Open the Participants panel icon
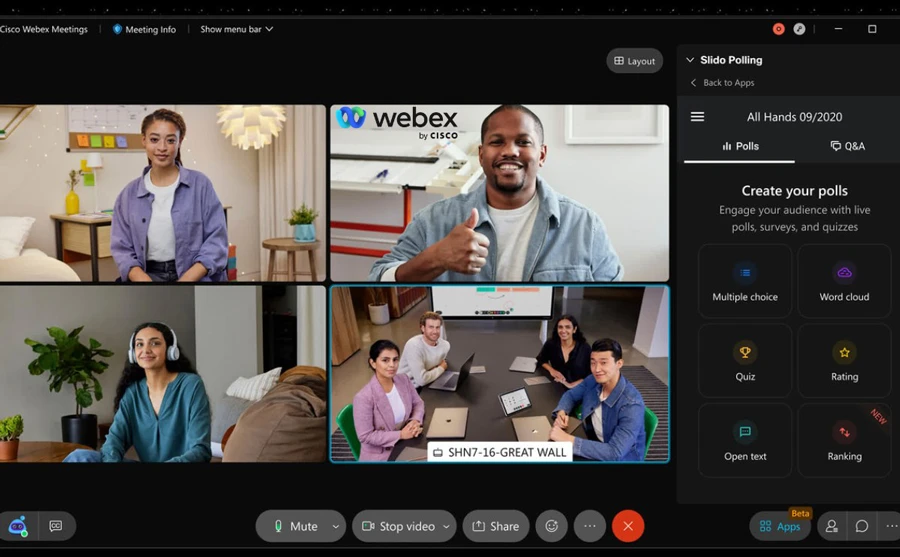Image resolution: width=900 pixels, height=557 pixels. pos(831,526)
